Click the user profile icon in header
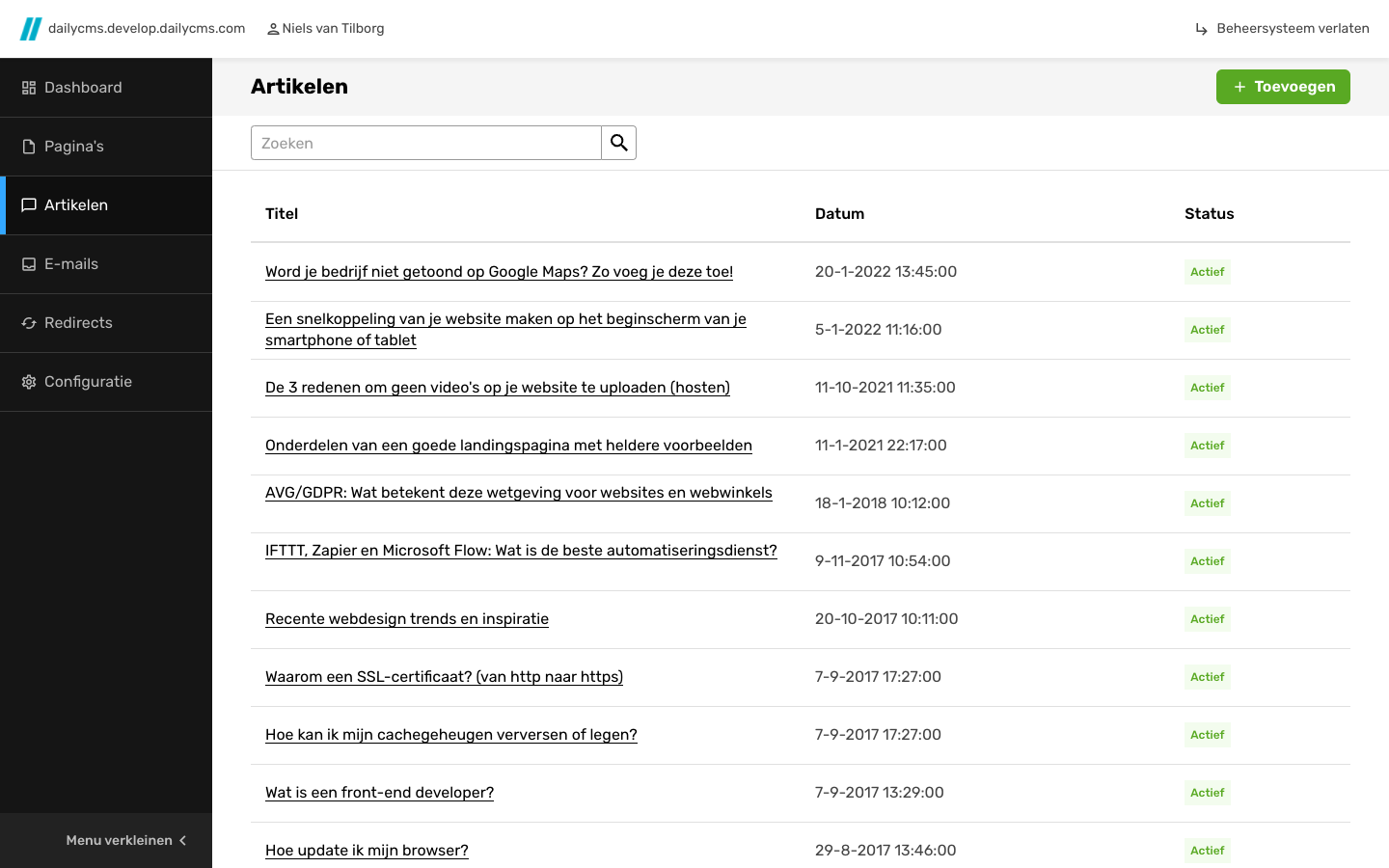1389x868 pixels. pyautogui.click(x=273, y=29)
